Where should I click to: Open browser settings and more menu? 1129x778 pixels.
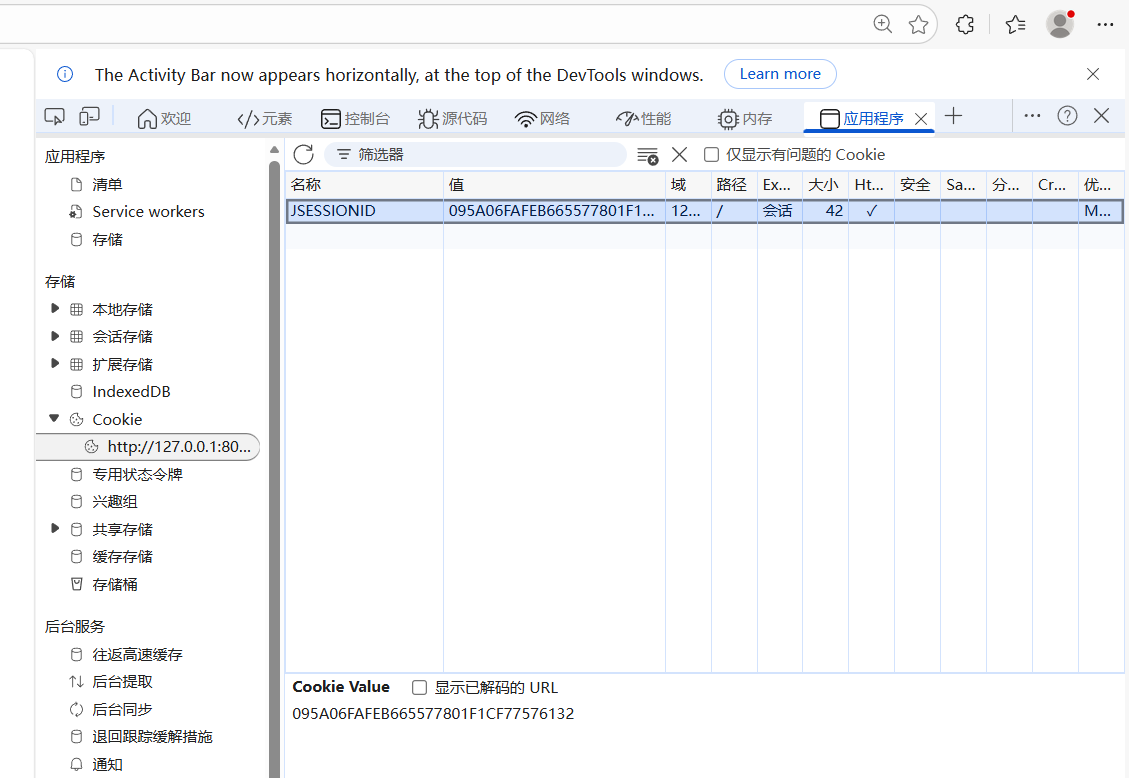pos(1105,24)
